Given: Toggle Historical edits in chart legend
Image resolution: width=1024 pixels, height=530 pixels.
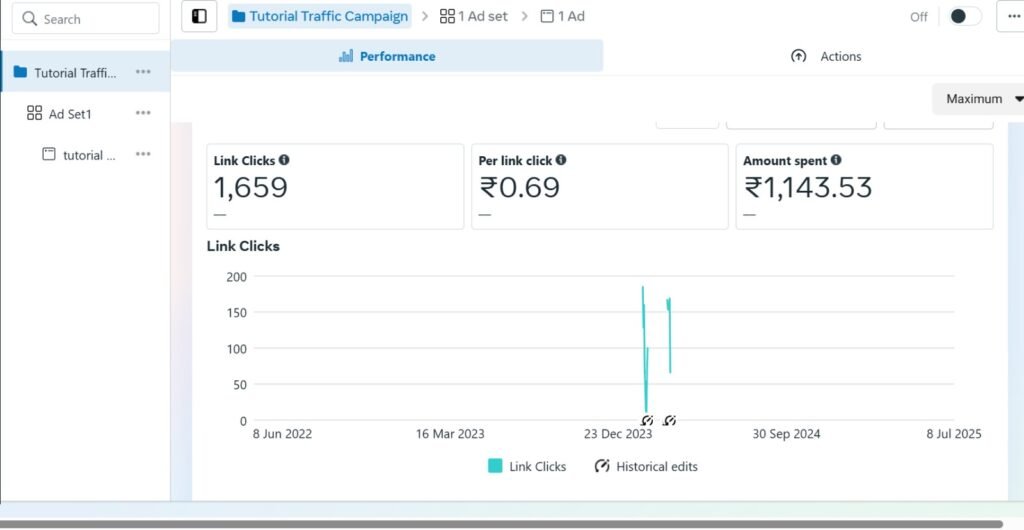Looking at the screenshot, I should tap(646, 466).
